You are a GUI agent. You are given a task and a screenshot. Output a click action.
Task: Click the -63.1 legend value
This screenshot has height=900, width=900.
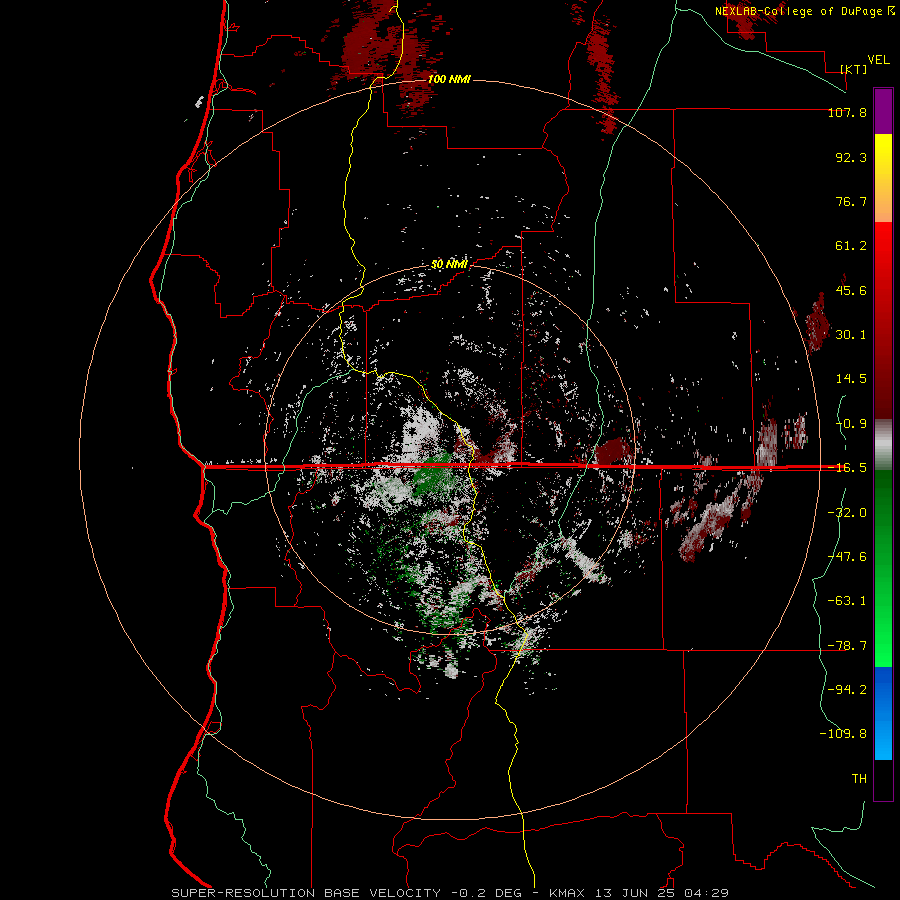[847, 601]
